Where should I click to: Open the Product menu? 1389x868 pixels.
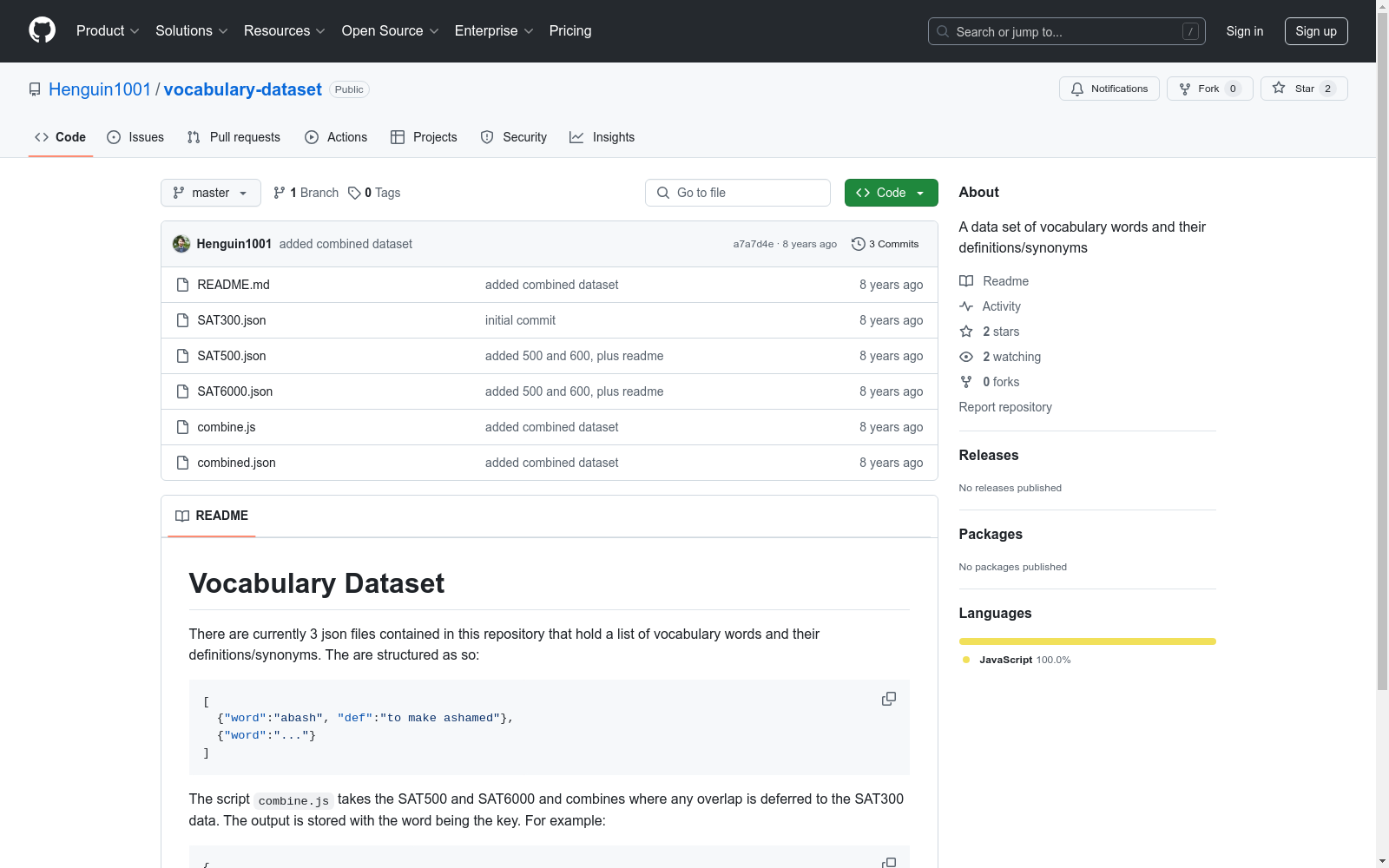click(108, 31)
